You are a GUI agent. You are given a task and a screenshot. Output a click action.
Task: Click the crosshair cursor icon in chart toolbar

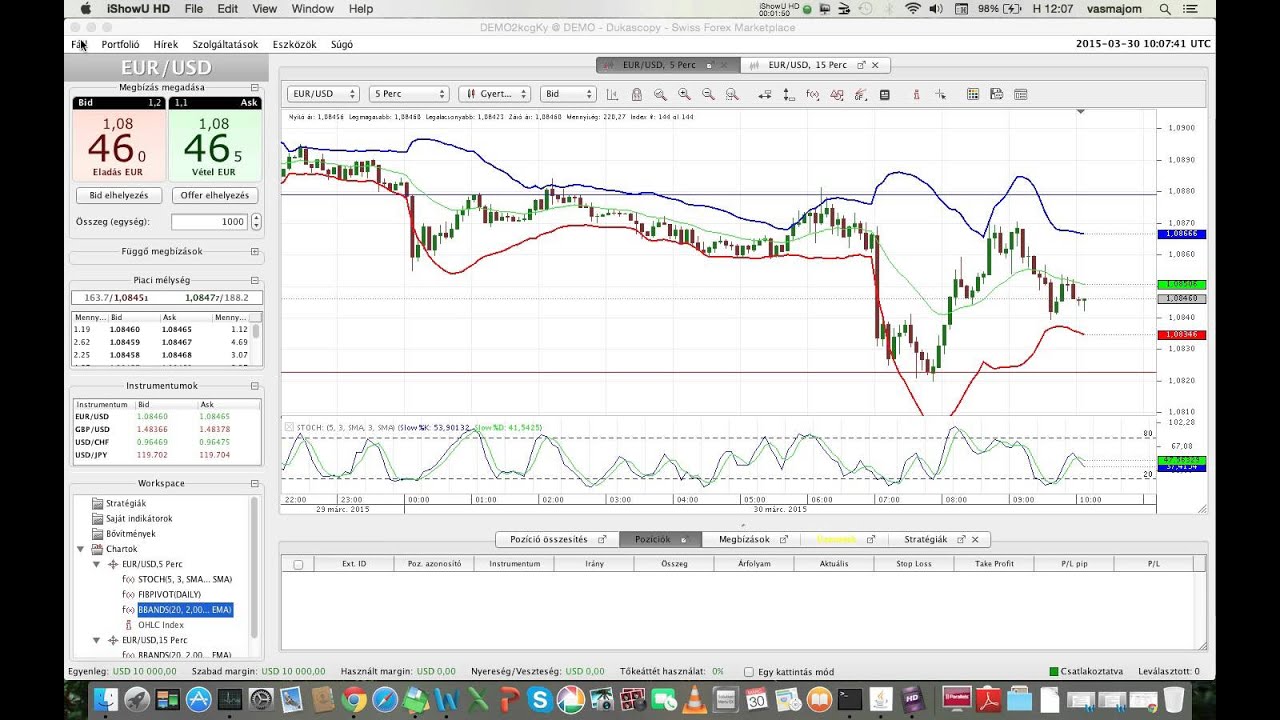(940, 94)
